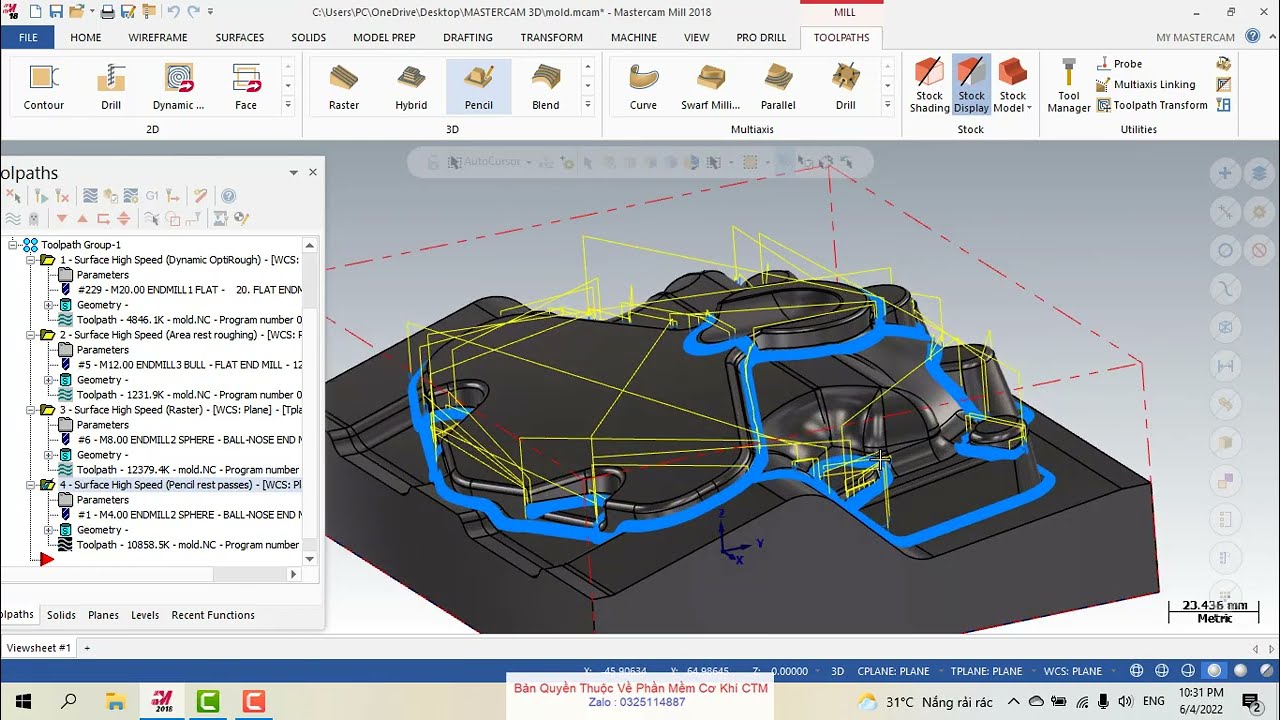Toggle toolpath display for selected operations
1280x720 pixels.
pos(13,218)
